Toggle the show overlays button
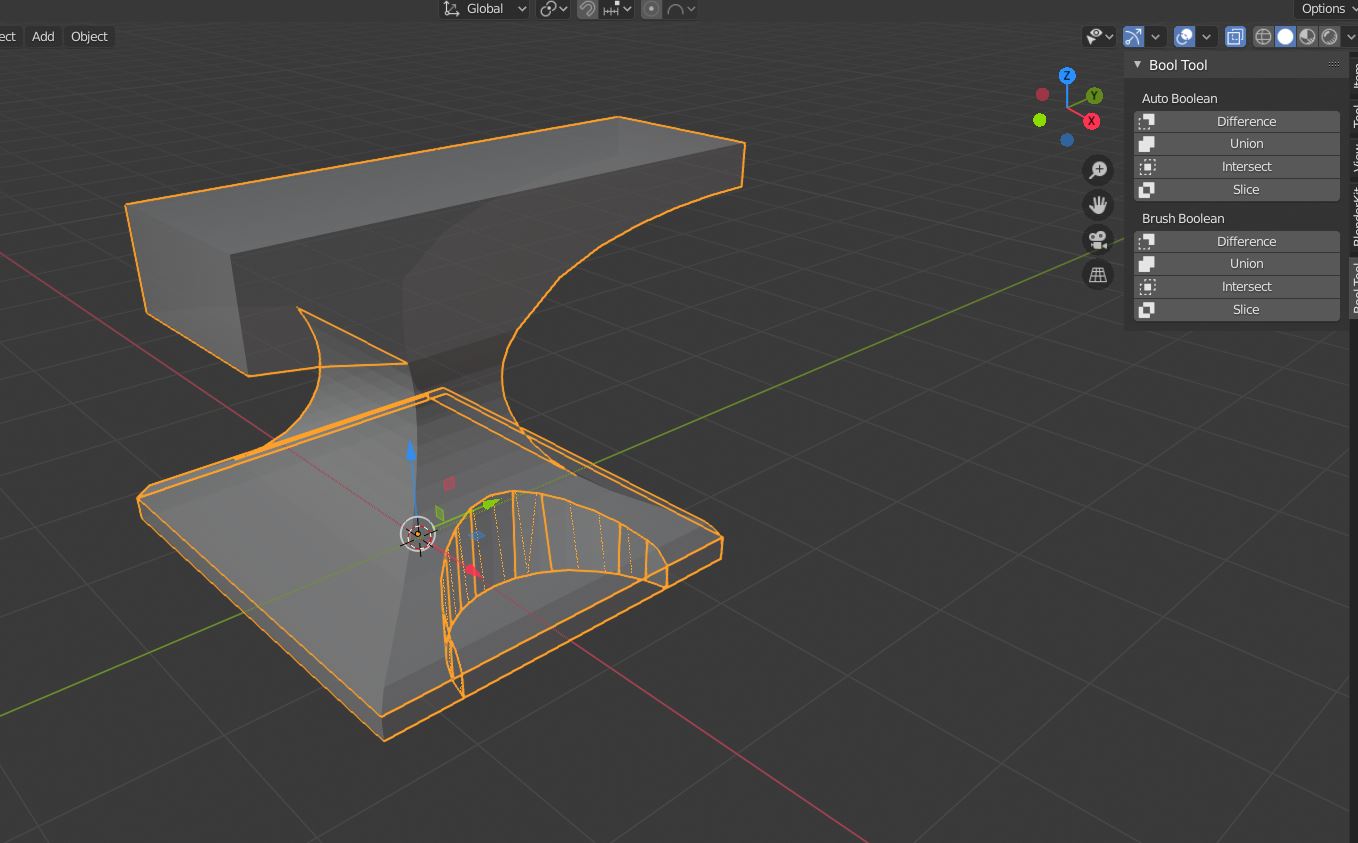Image resolution: width=1358 pixels, height=843 pixels. pyautogui.click(x=1184, y=37)
